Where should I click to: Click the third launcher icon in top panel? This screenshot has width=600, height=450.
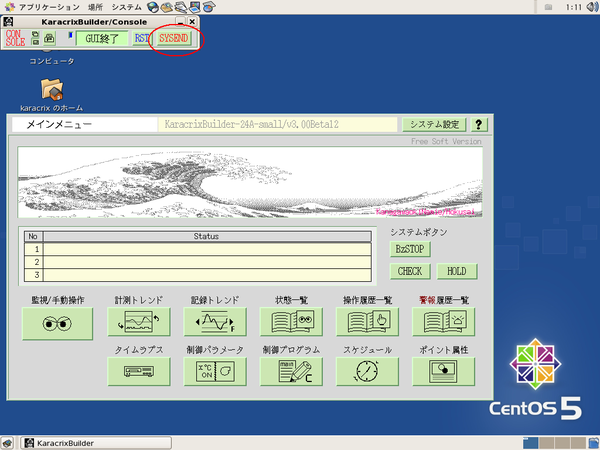coord(181,7)
